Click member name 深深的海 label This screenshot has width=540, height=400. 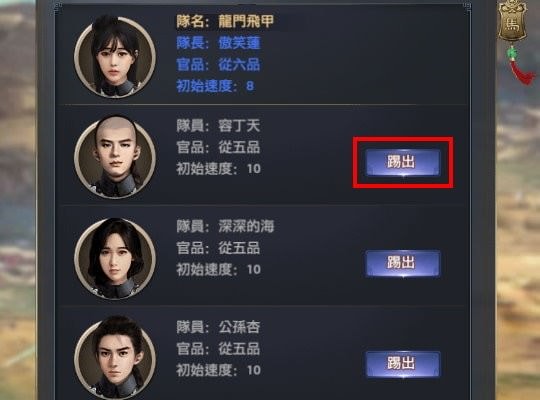pyautogui.click(x=246, y=226)
